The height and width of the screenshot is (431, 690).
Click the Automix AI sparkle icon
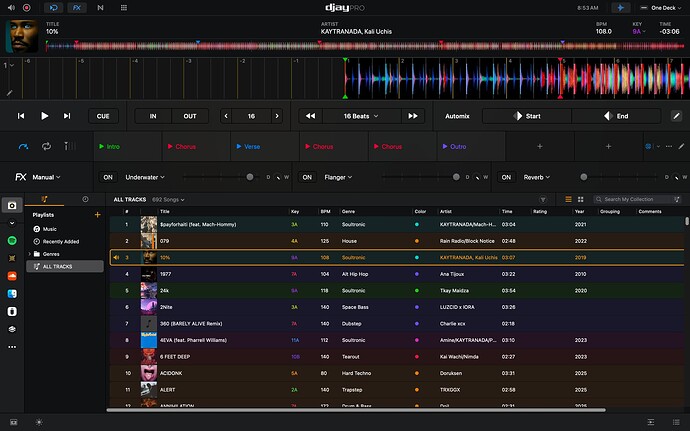click(x=620, y=7)
